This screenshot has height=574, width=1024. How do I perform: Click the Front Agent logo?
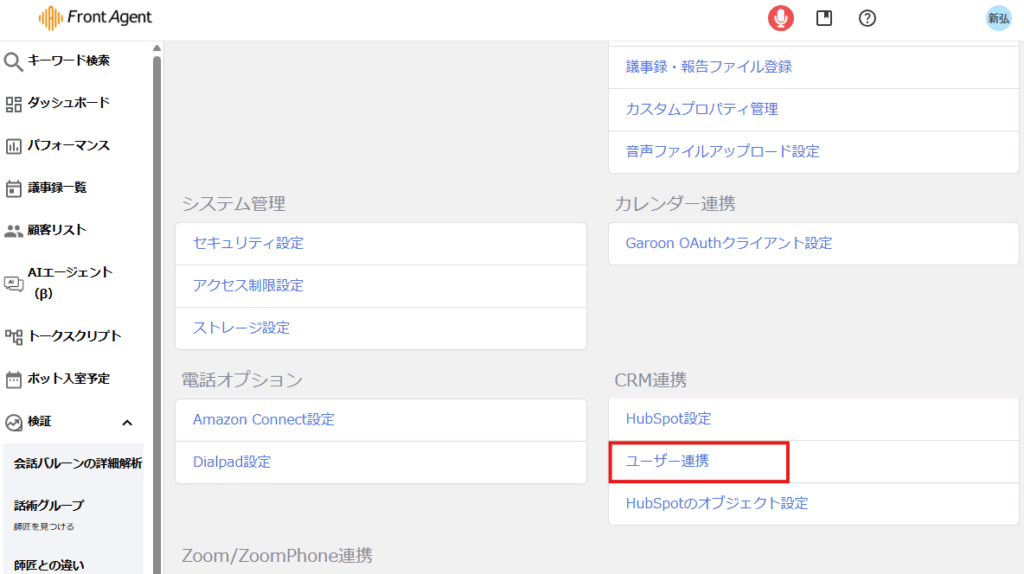pos(96,18)
